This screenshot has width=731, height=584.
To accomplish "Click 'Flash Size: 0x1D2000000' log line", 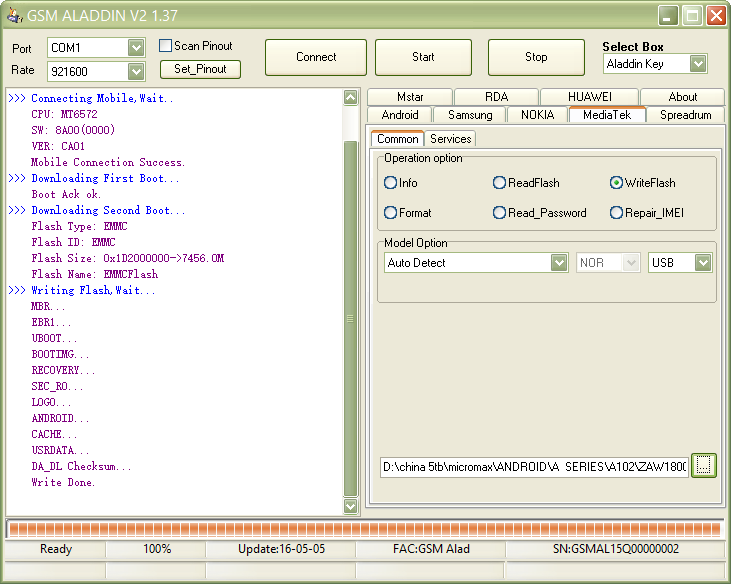I will click(x=128, y=258).
